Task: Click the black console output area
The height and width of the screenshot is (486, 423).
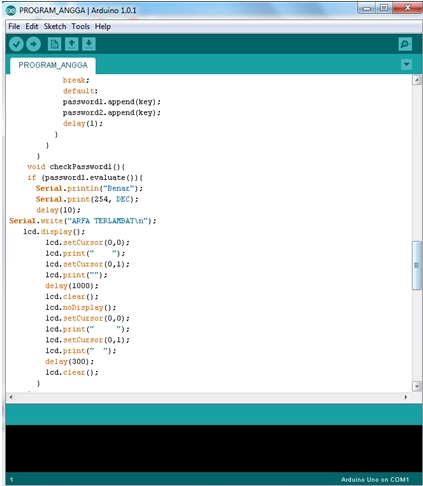Action: tap(214, 448)
